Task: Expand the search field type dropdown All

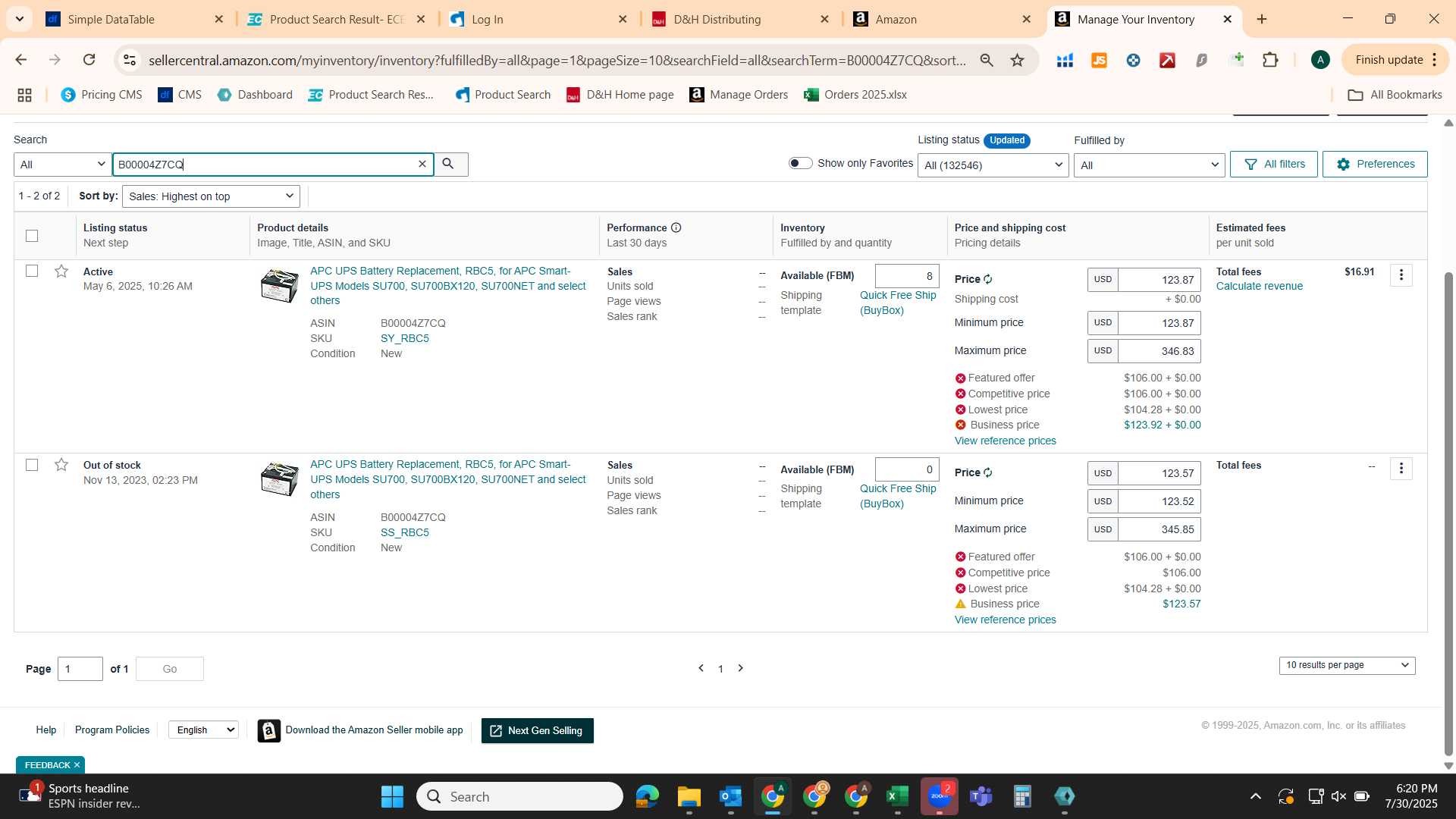Action: coord(62,165)
